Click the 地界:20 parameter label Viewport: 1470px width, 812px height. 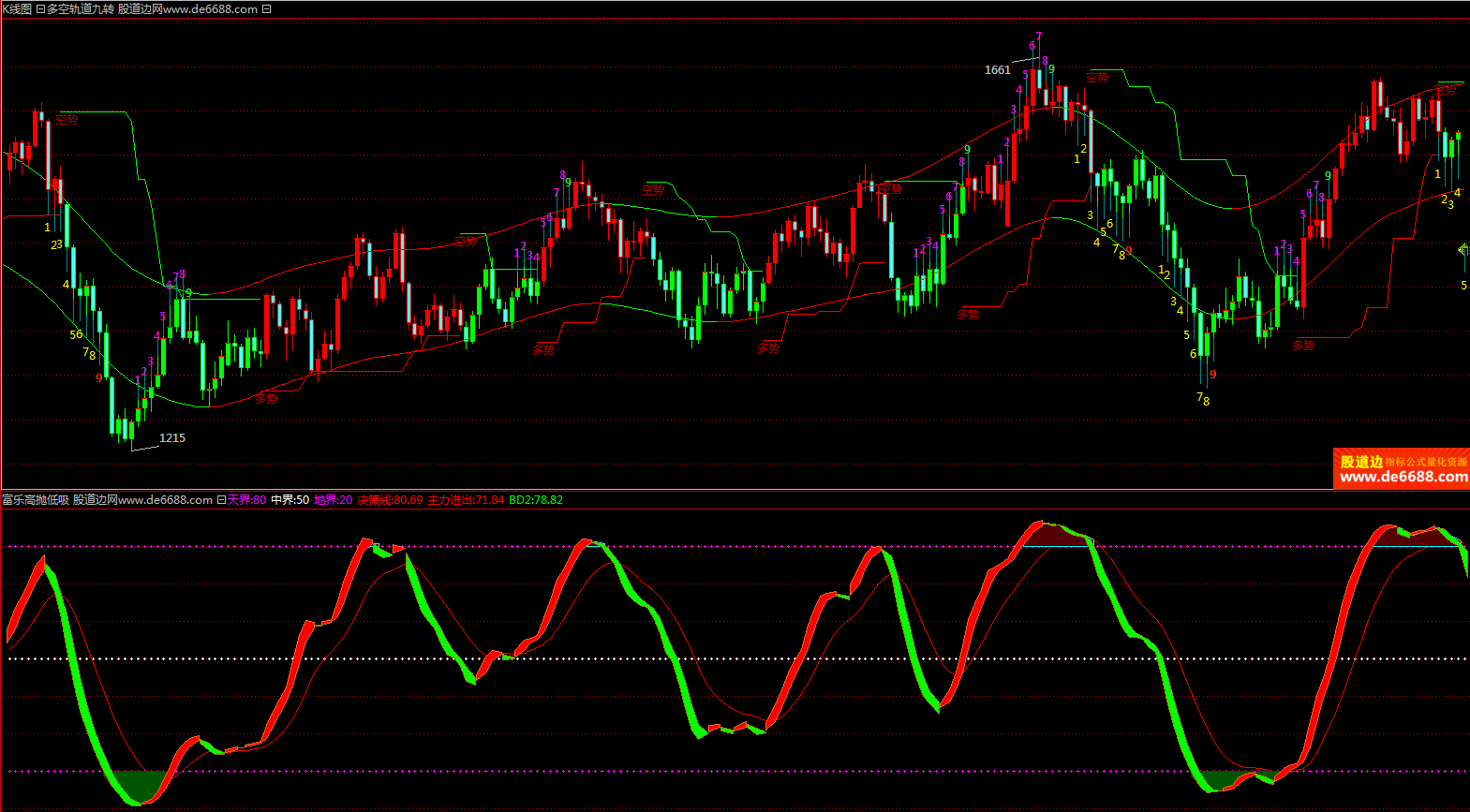334,500
